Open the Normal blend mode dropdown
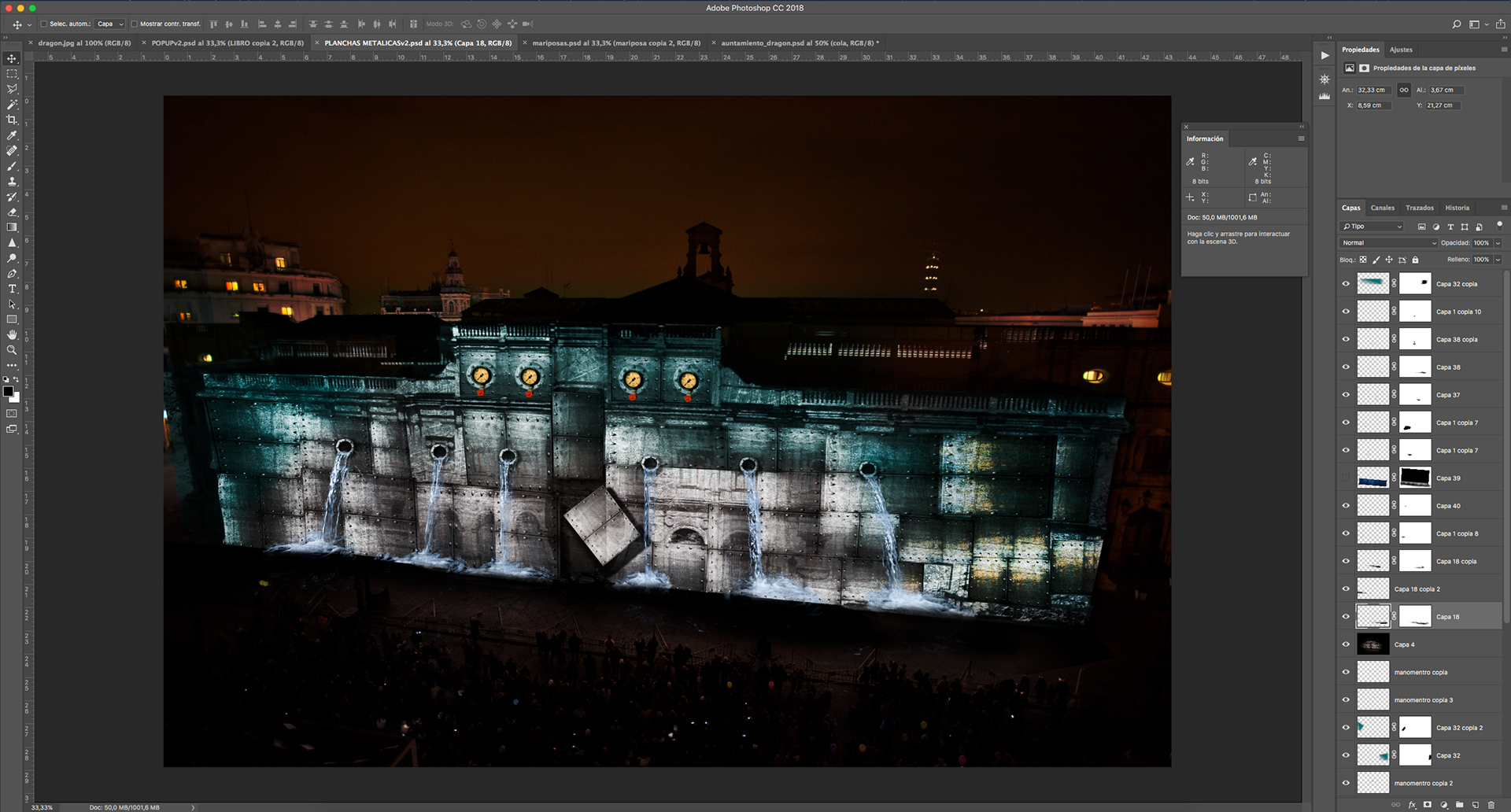This screenshot has height=812, width=1511. tap(1389, 243)
